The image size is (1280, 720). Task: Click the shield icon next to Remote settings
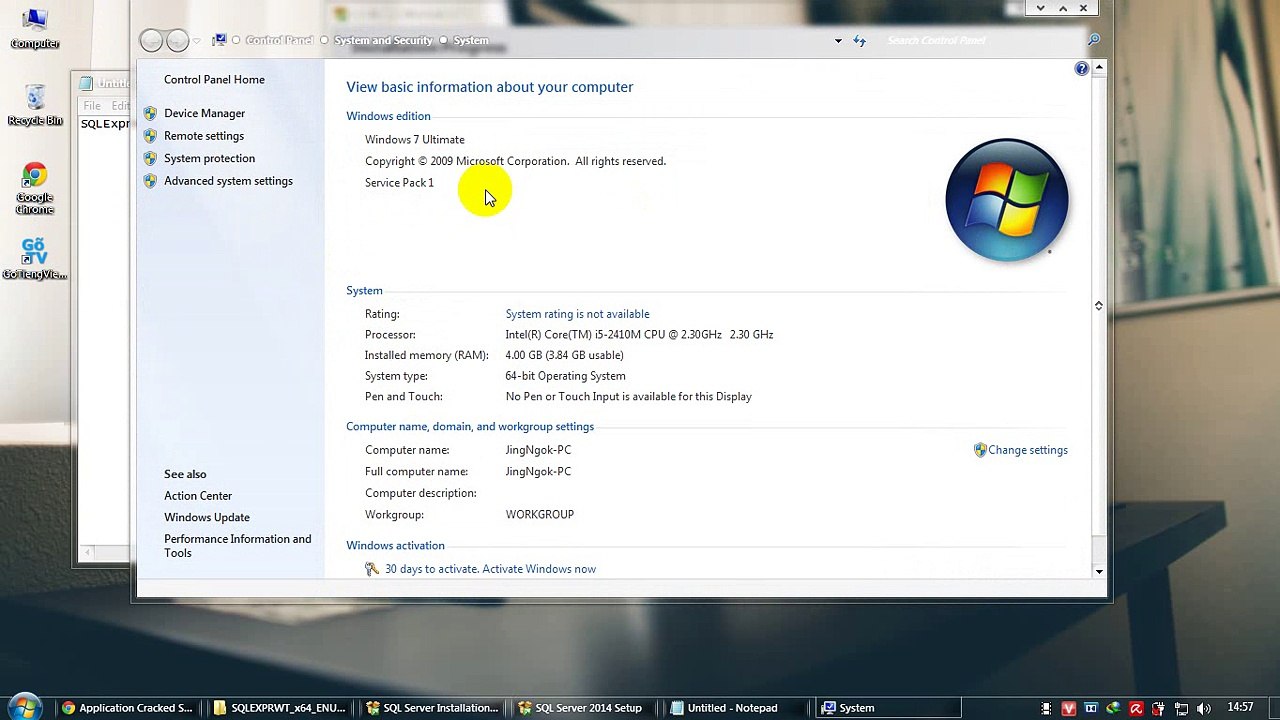150,136
